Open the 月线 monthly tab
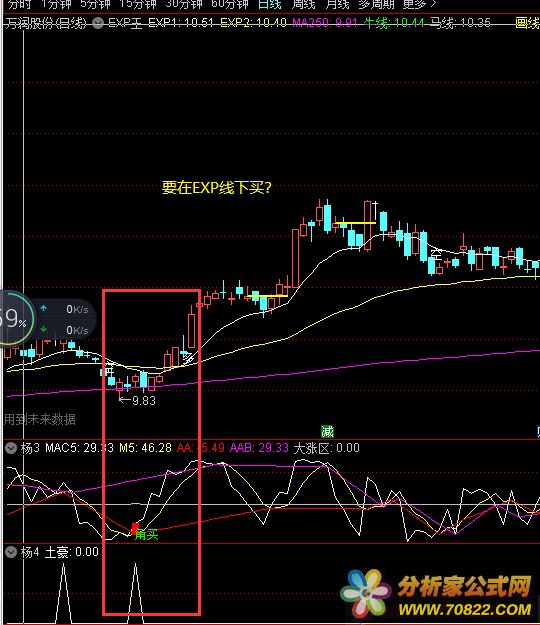 (x=338, y=4)
